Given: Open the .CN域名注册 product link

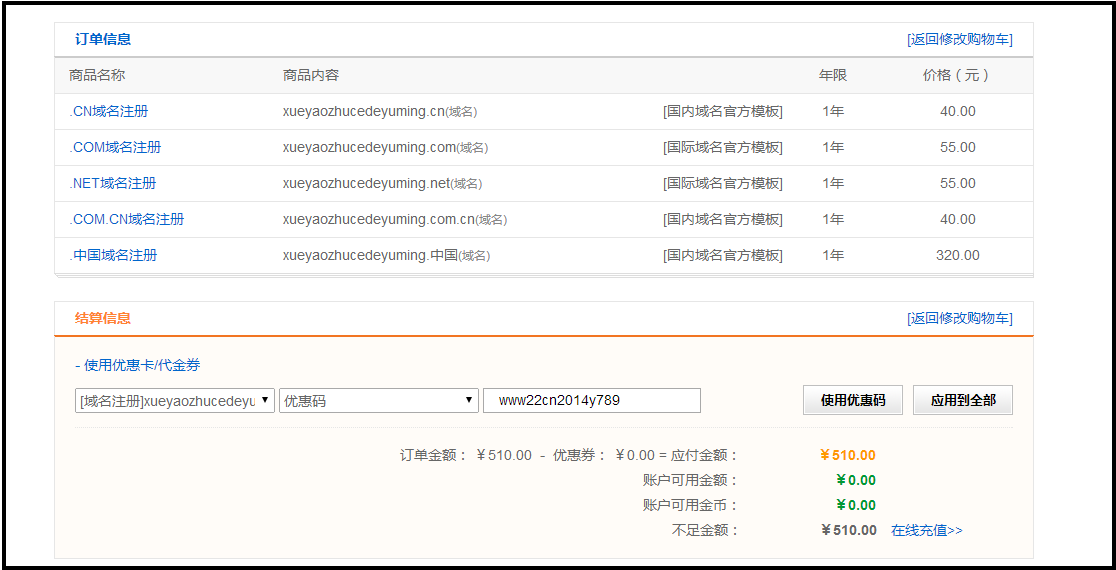Looking at the screenshot, I should tap(109, 111).
